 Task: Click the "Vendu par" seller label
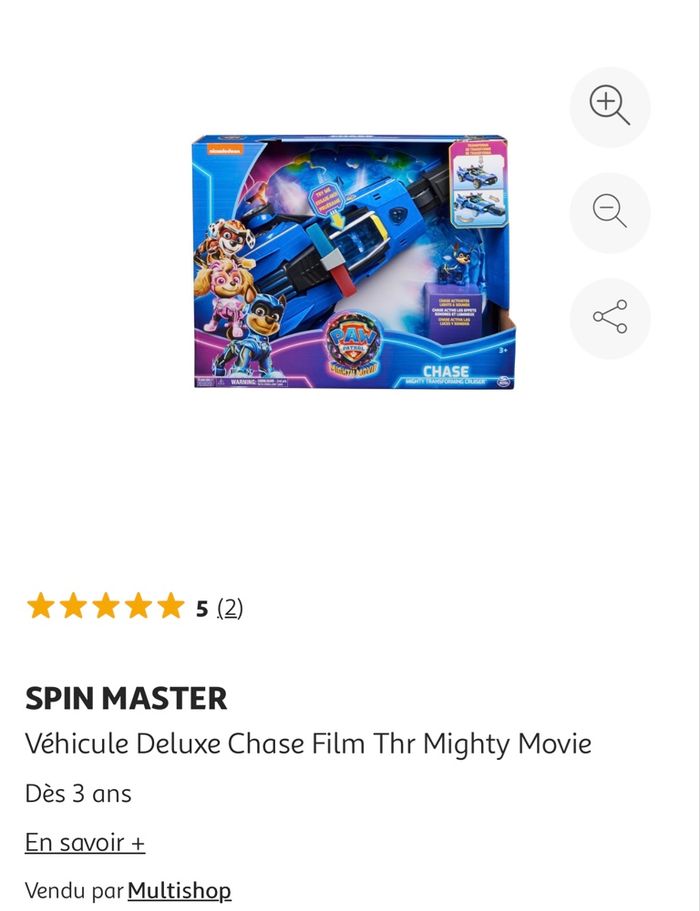coord(74,891)
